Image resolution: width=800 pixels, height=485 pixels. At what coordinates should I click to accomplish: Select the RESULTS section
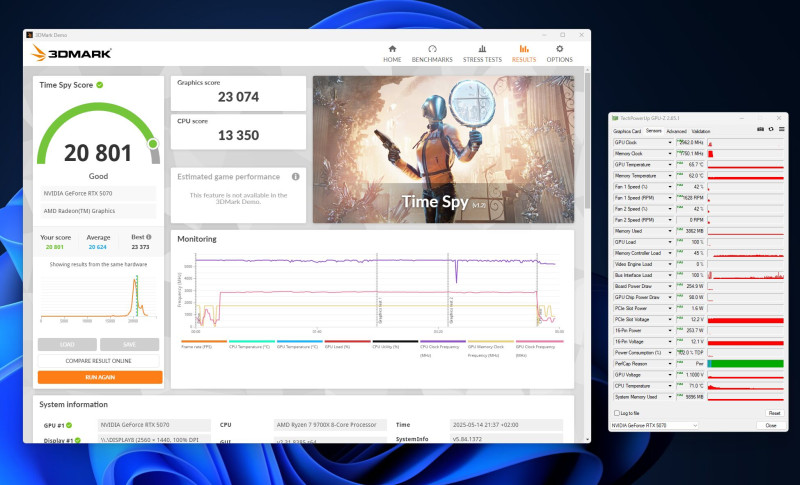coord(524,53)
